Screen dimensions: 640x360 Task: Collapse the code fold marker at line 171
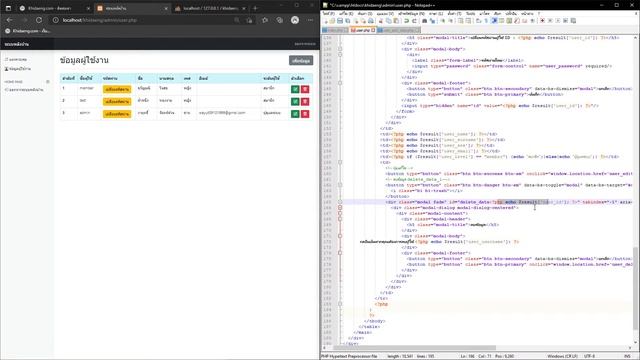pyautogui.click(x=340, y=236)
